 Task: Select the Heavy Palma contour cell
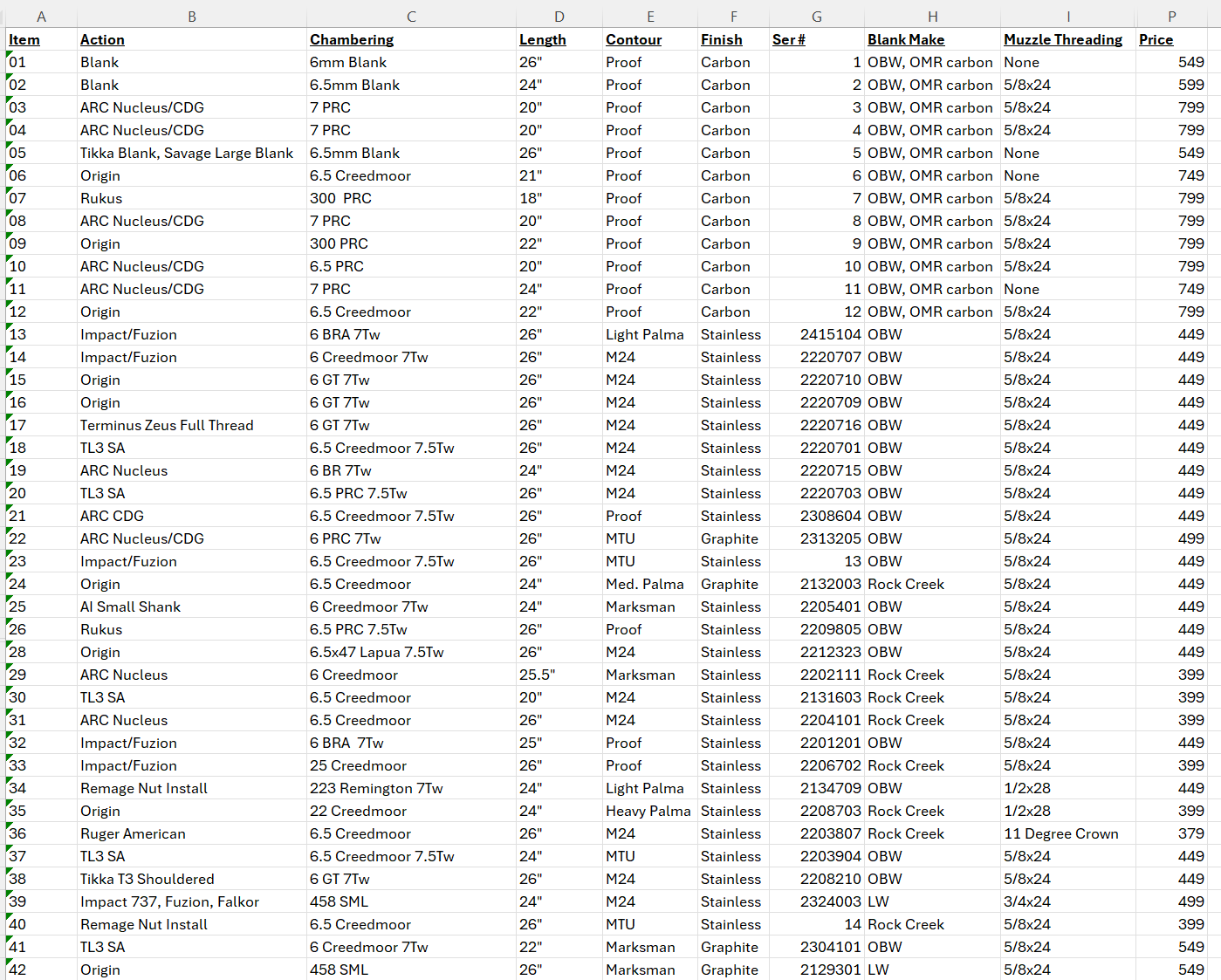pos(650,811)
